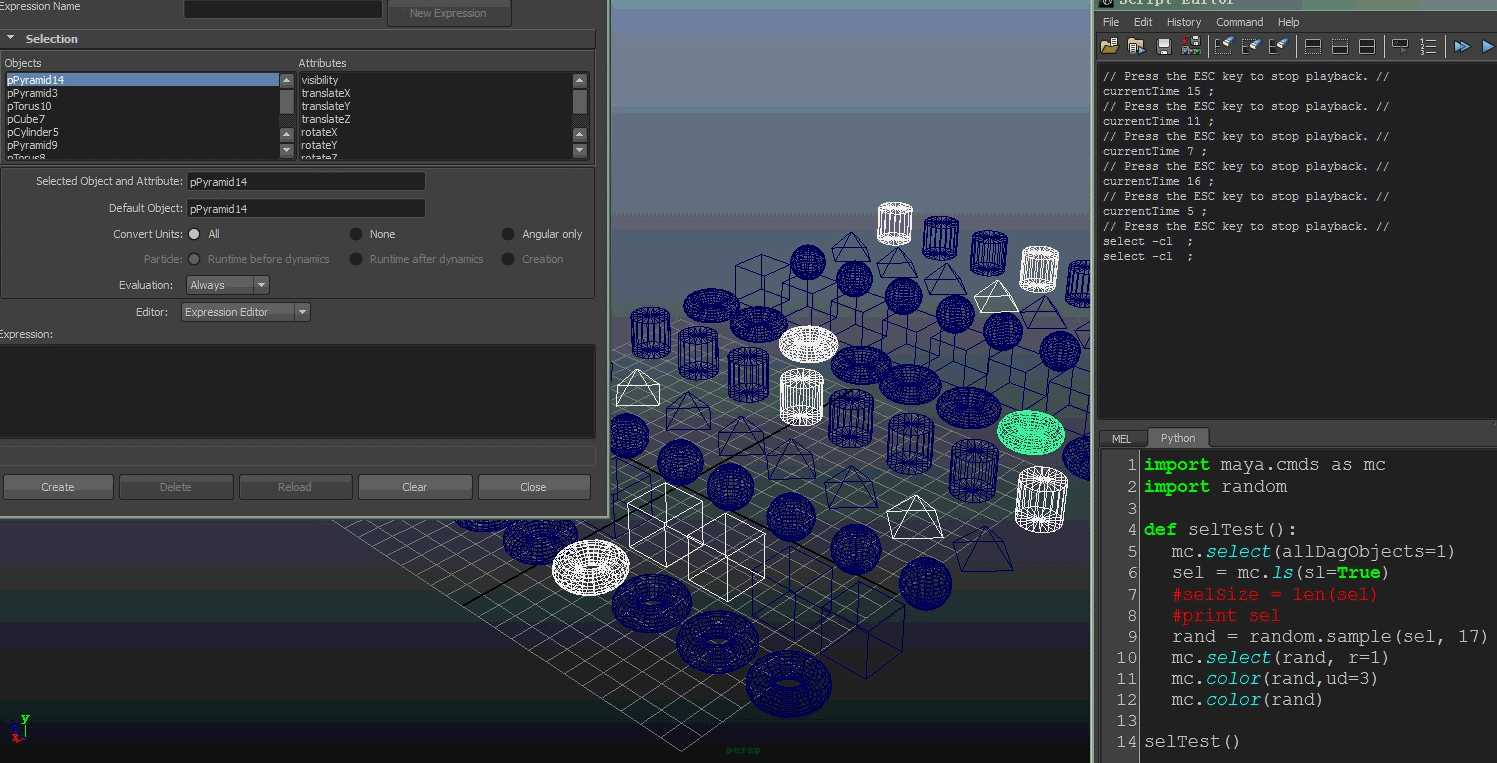This screenshot has width=1497, height=763.
Task: Click the Save Script floppy icon
Action: [1163, 46]
